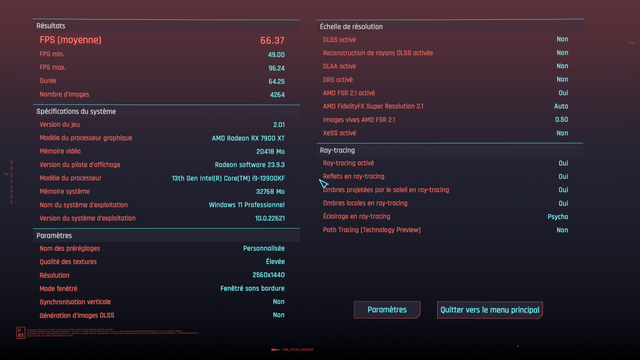Click the FPS max. value 96.24
640x360 pixels.
pos(276,68)
